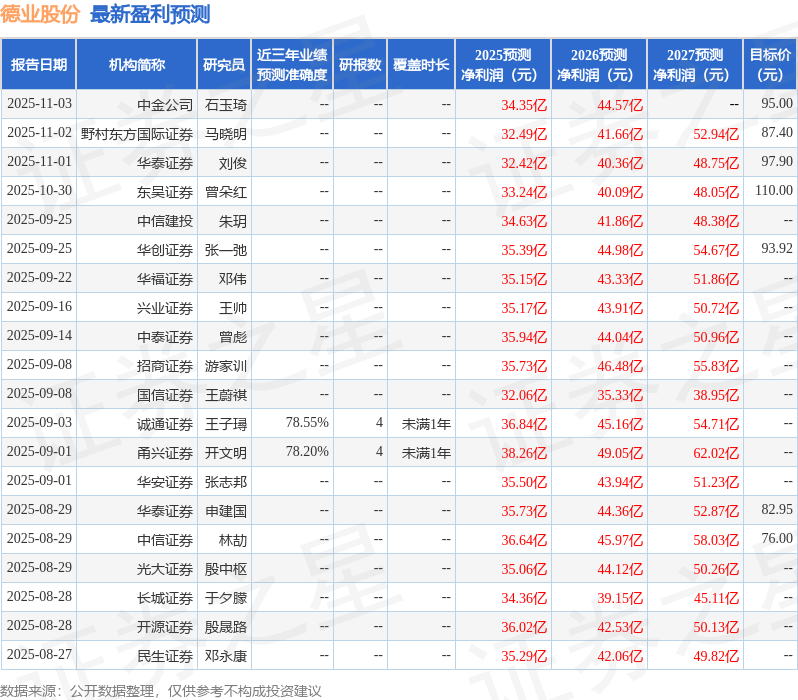Click target price 93.92
The height and width of the screenshot is (700, 798).
pyautogui.click(x=777, y=248)
